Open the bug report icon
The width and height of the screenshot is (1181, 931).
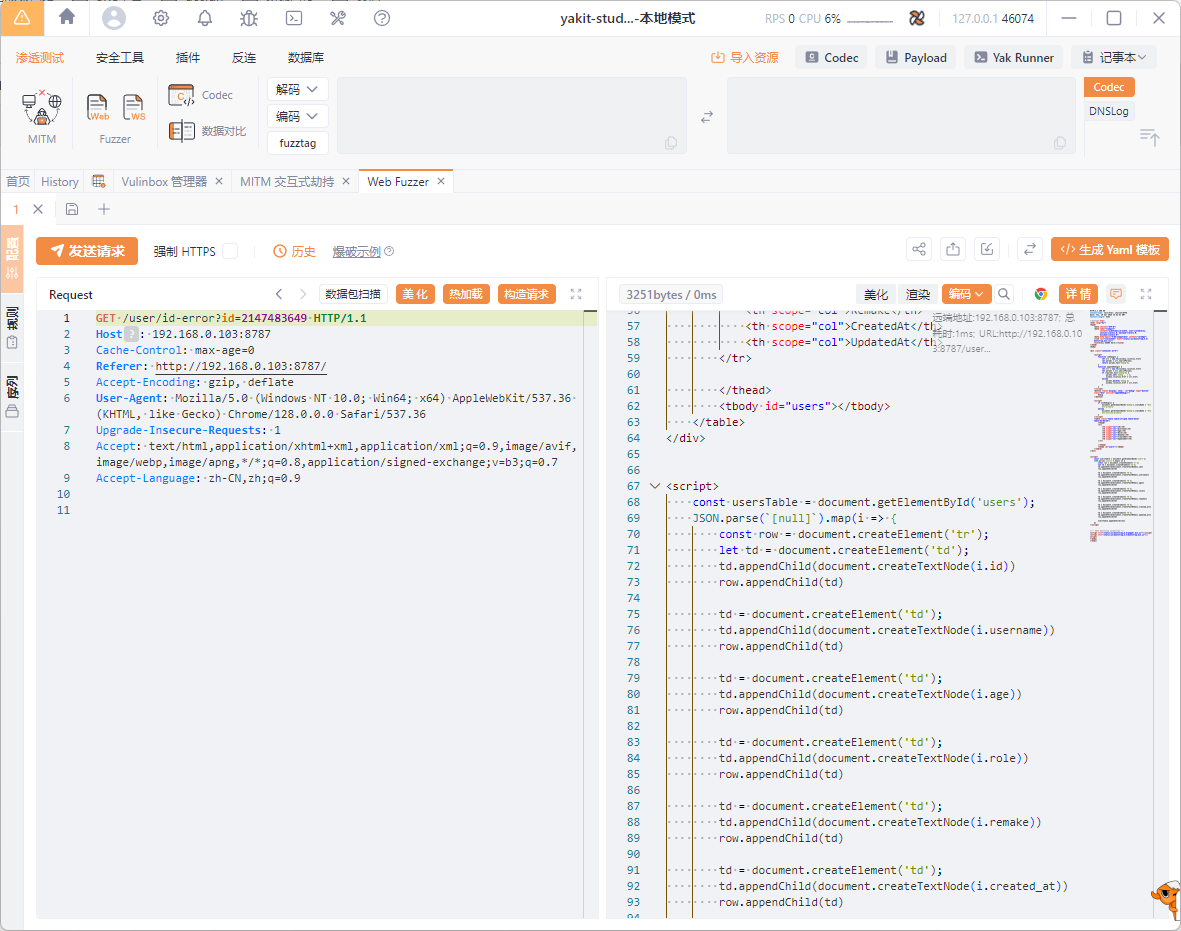249,18
